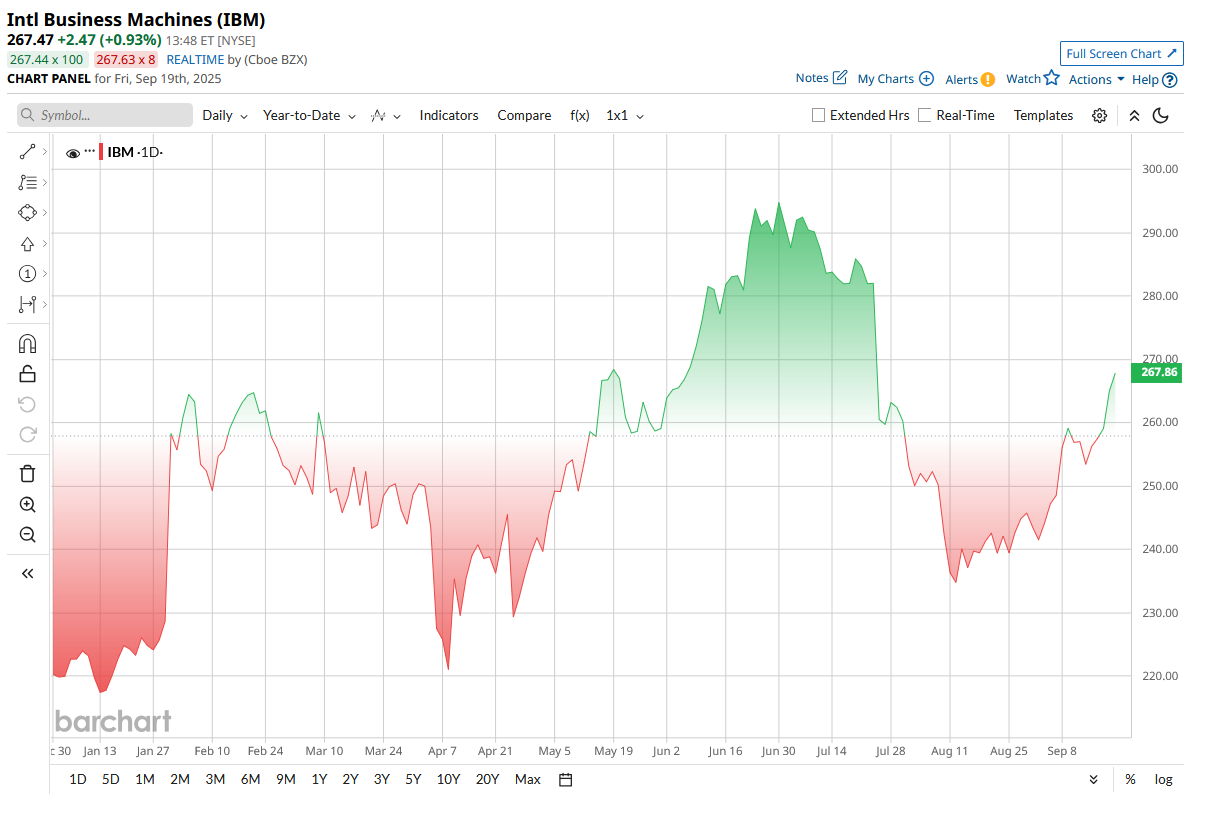Toggle IBM series visibility eye icon
1208x814 pixels.
click(x=72, y=153)
